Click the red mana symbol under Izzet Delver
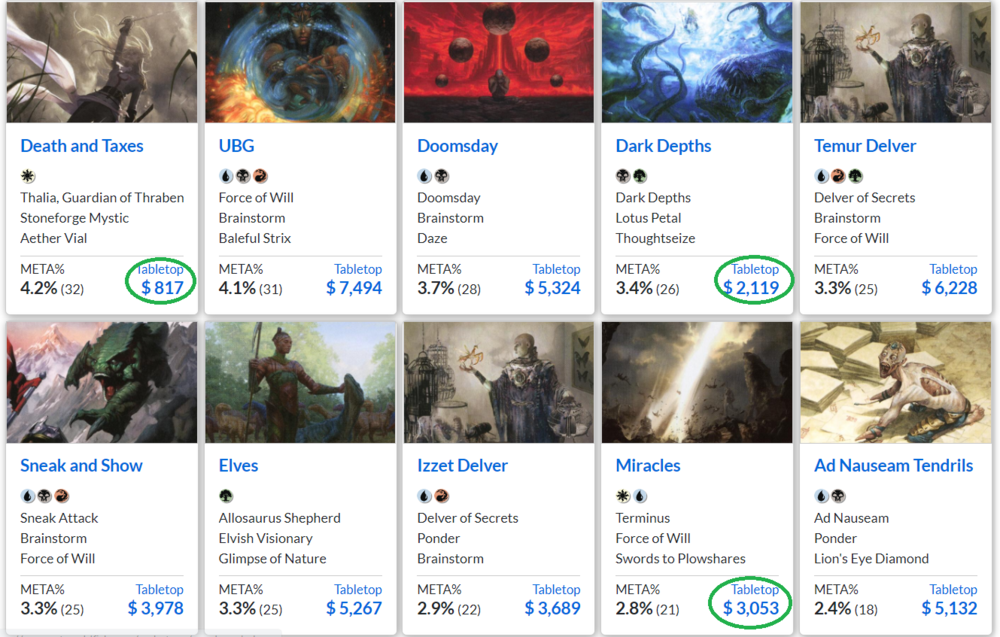Viewport: 1000px width, 637px height. tap(441, 496)
